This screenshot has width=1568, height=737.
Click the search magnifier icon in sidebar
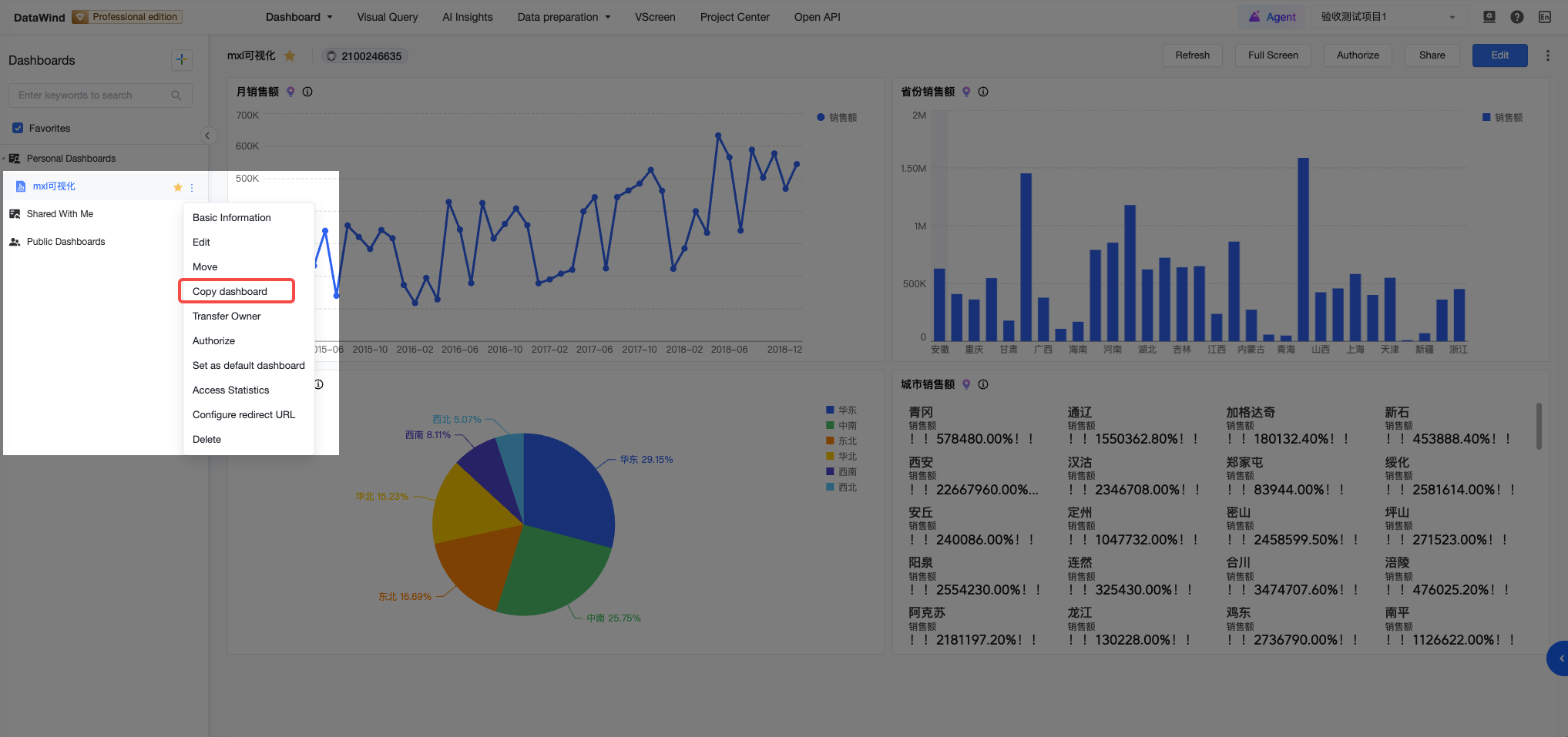[176, 95]
